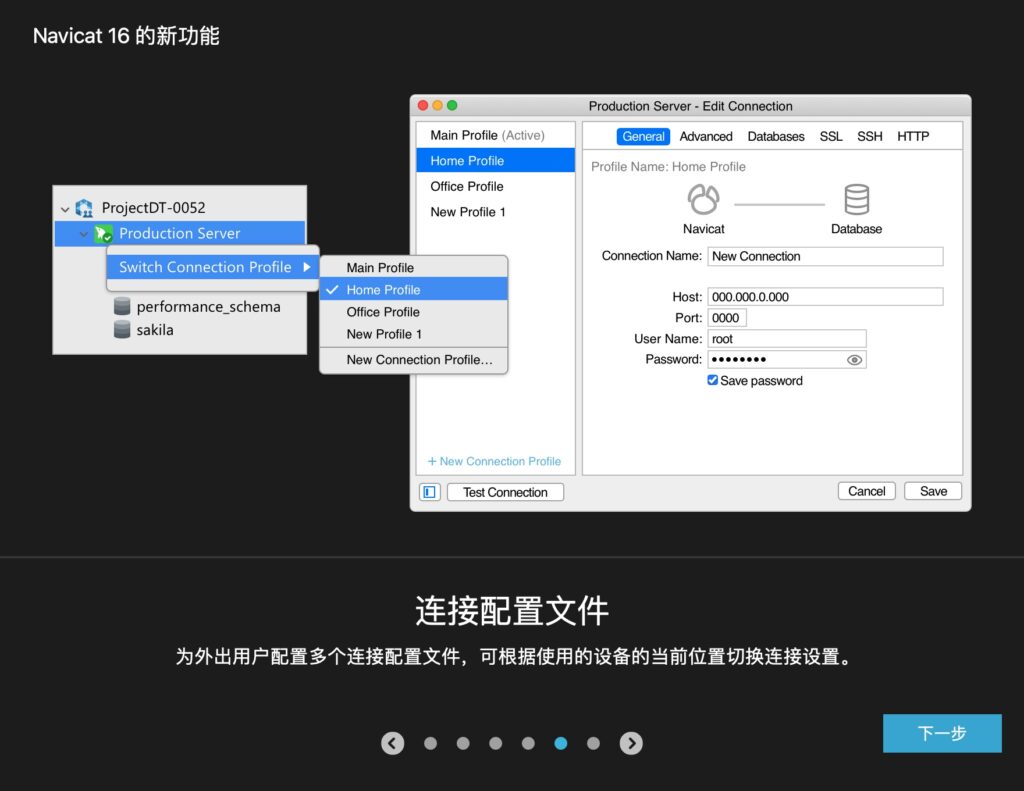Open the Advanced tab in Edit Connection

point(706,136)
